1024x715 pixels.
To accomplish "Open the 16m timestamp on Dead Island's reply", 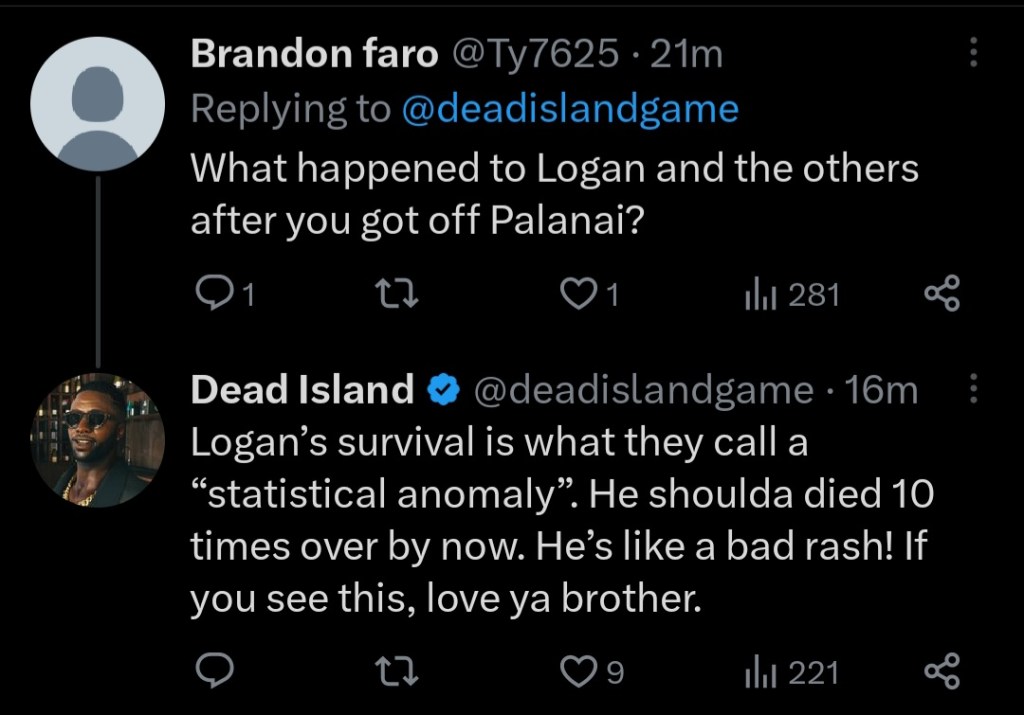I will tap(882, 390).
